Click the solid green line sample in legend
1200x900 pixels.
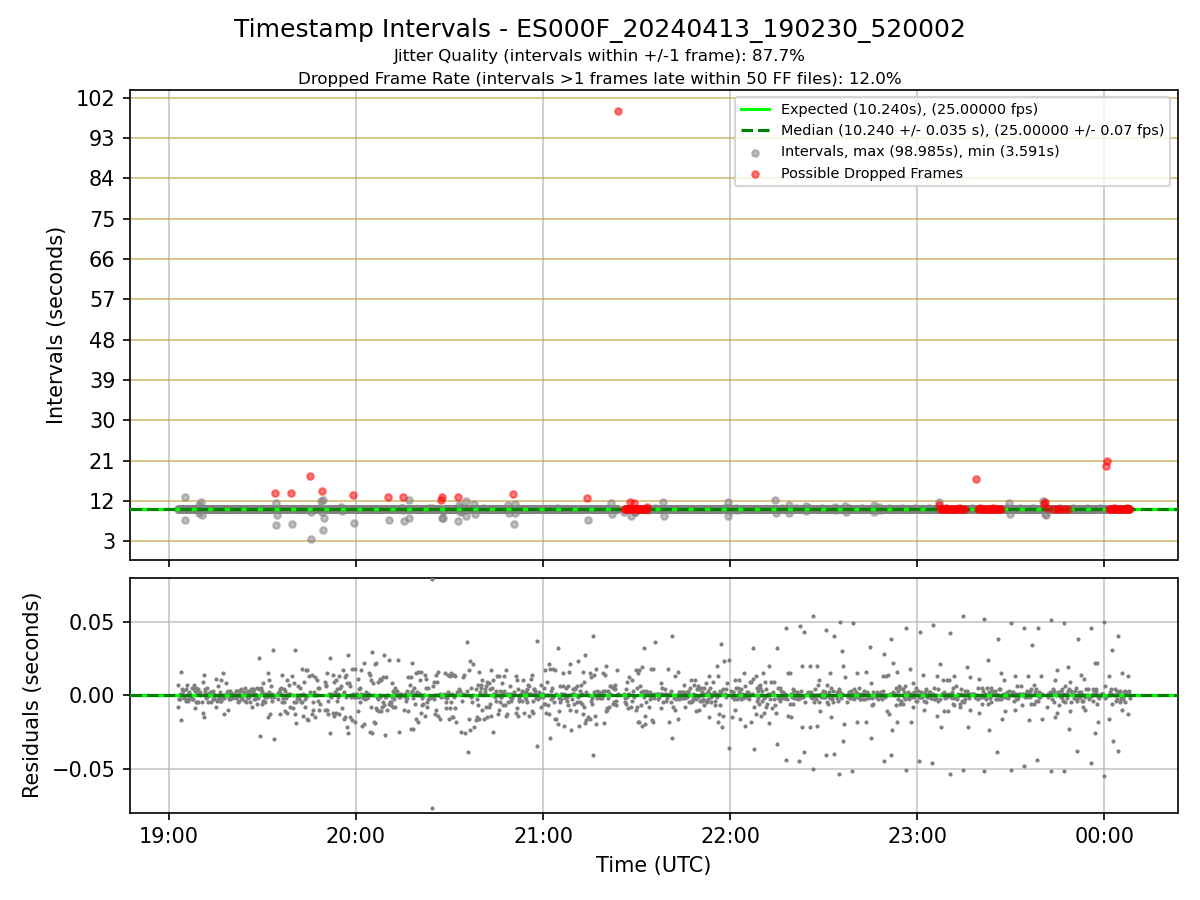(756, 109)
